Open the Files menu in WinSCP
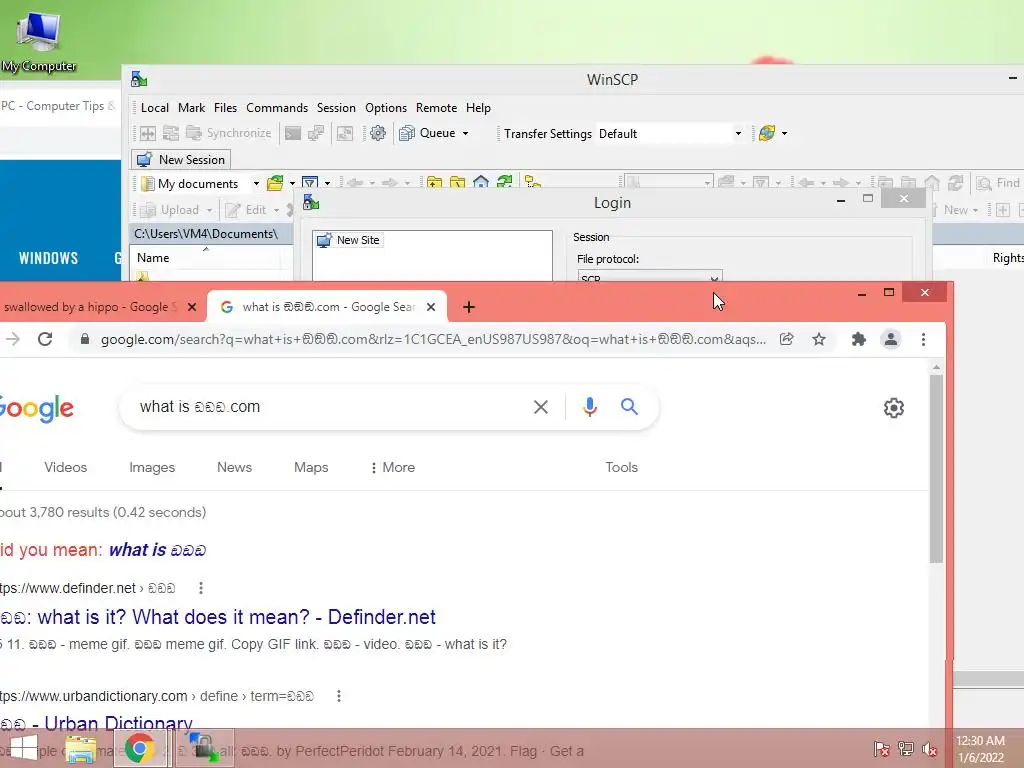 [x=225, y=108]
